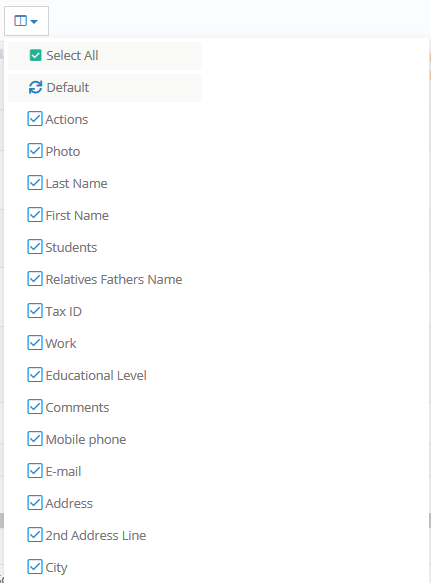Hide the Relatives Fathers Name column
Screen dimensions: 431x583
[x=35, y=279]
